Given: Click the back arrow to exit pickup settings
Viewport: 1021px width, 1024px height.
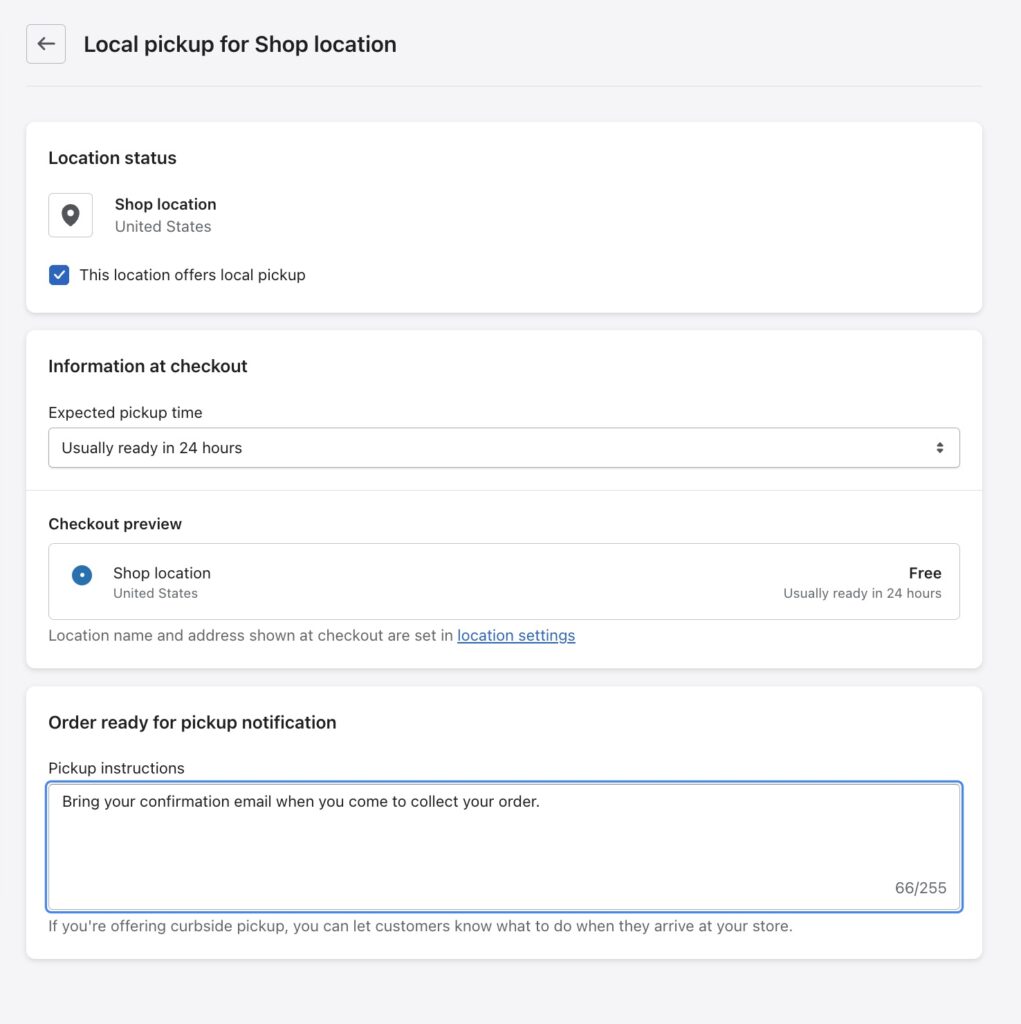Looking at the screenshot, I should click(x=45, y=43).
